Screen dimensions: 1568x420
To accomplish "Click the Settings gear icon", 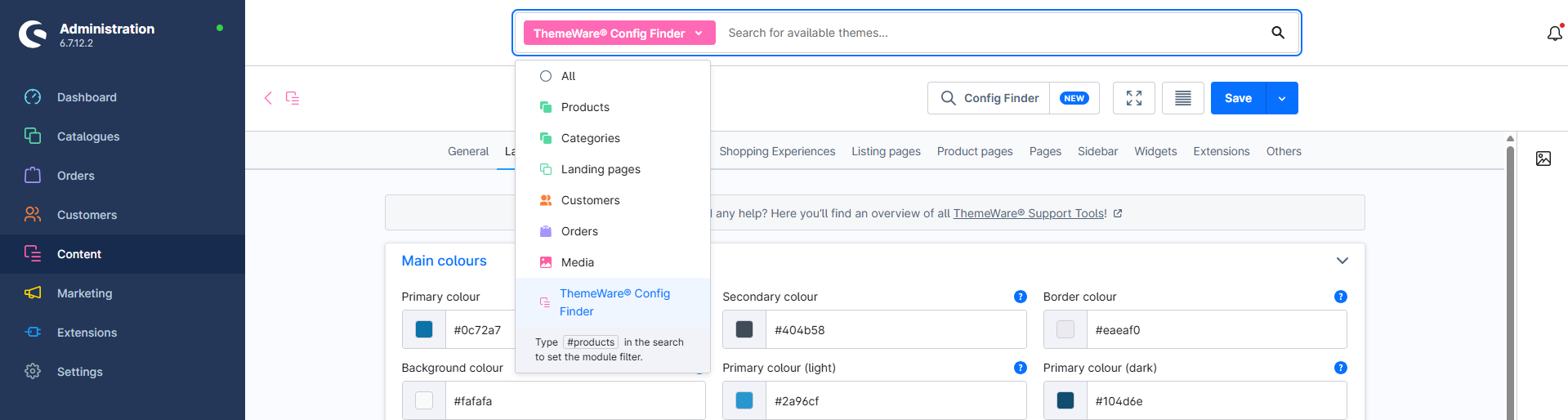I will [x=33, y=371].
